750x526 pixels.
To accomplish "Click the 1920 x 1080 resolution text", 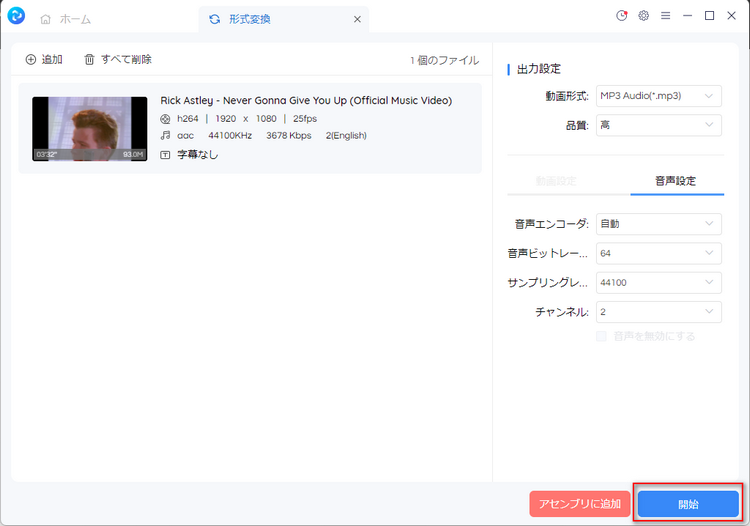I will (x=246, y=119).
